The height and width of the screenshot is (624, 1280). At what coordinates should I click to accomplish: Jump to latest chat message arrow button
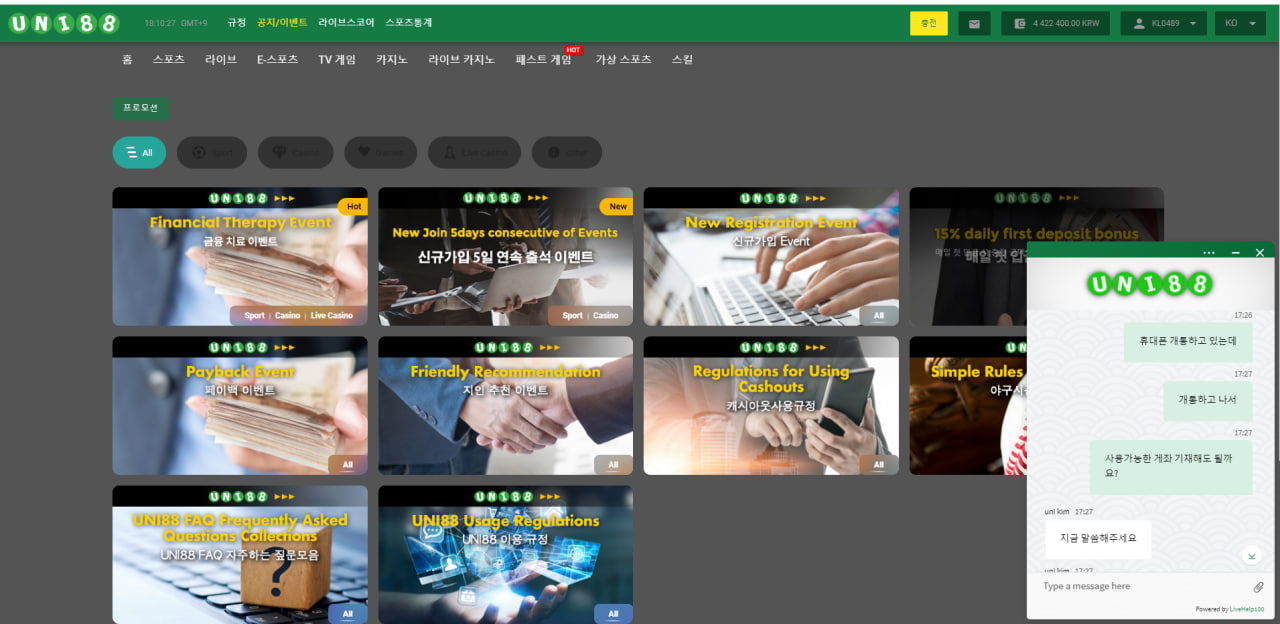(1252, 555)
